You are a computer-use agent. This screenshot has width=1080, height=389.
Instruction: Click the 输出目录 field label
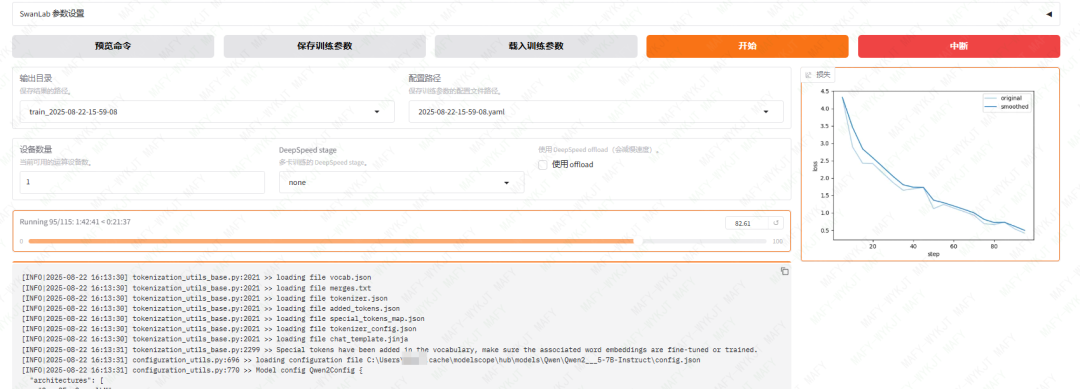click(36, 78)
